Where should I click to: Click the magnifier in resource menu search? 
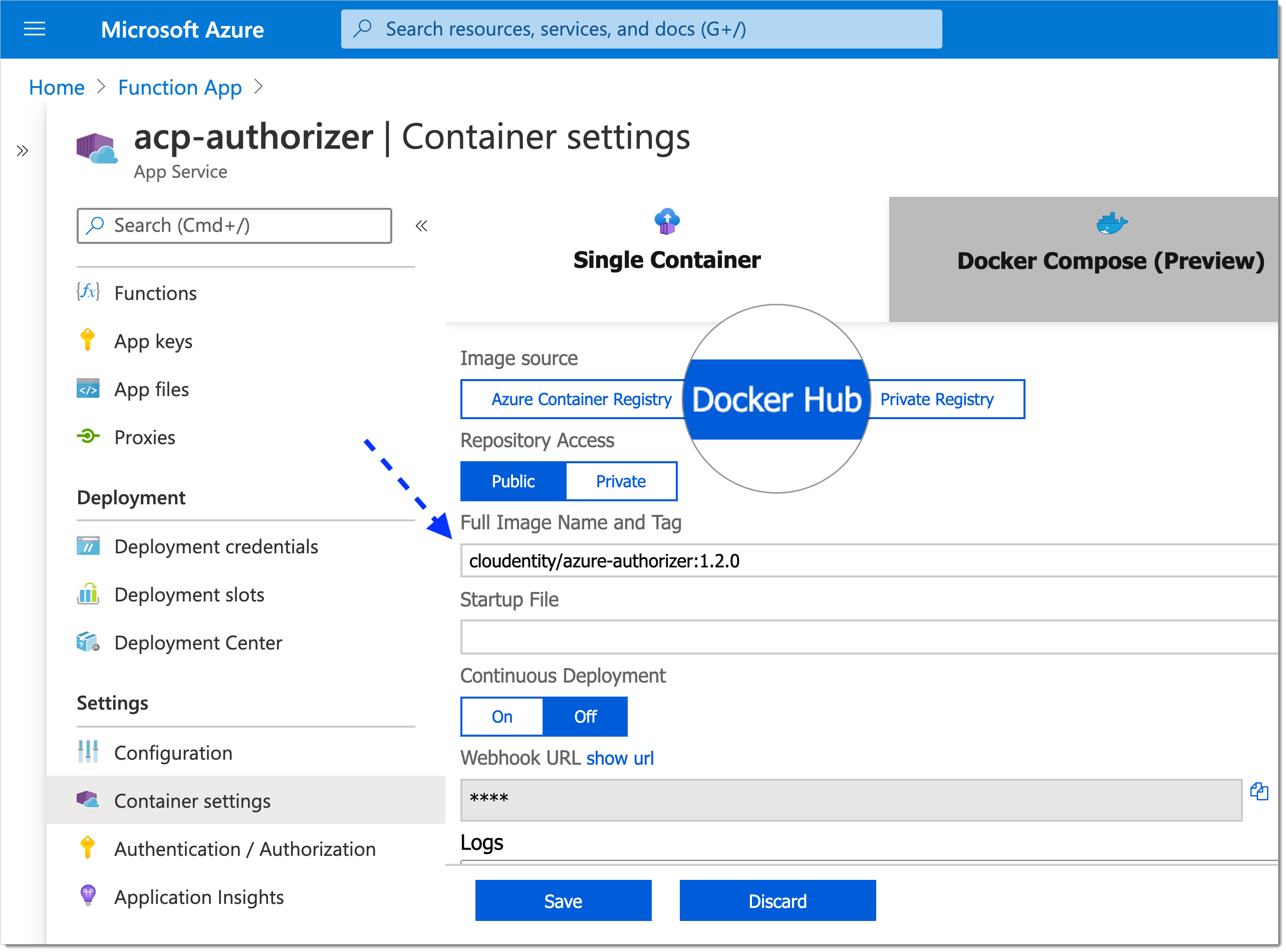[95, 225]
